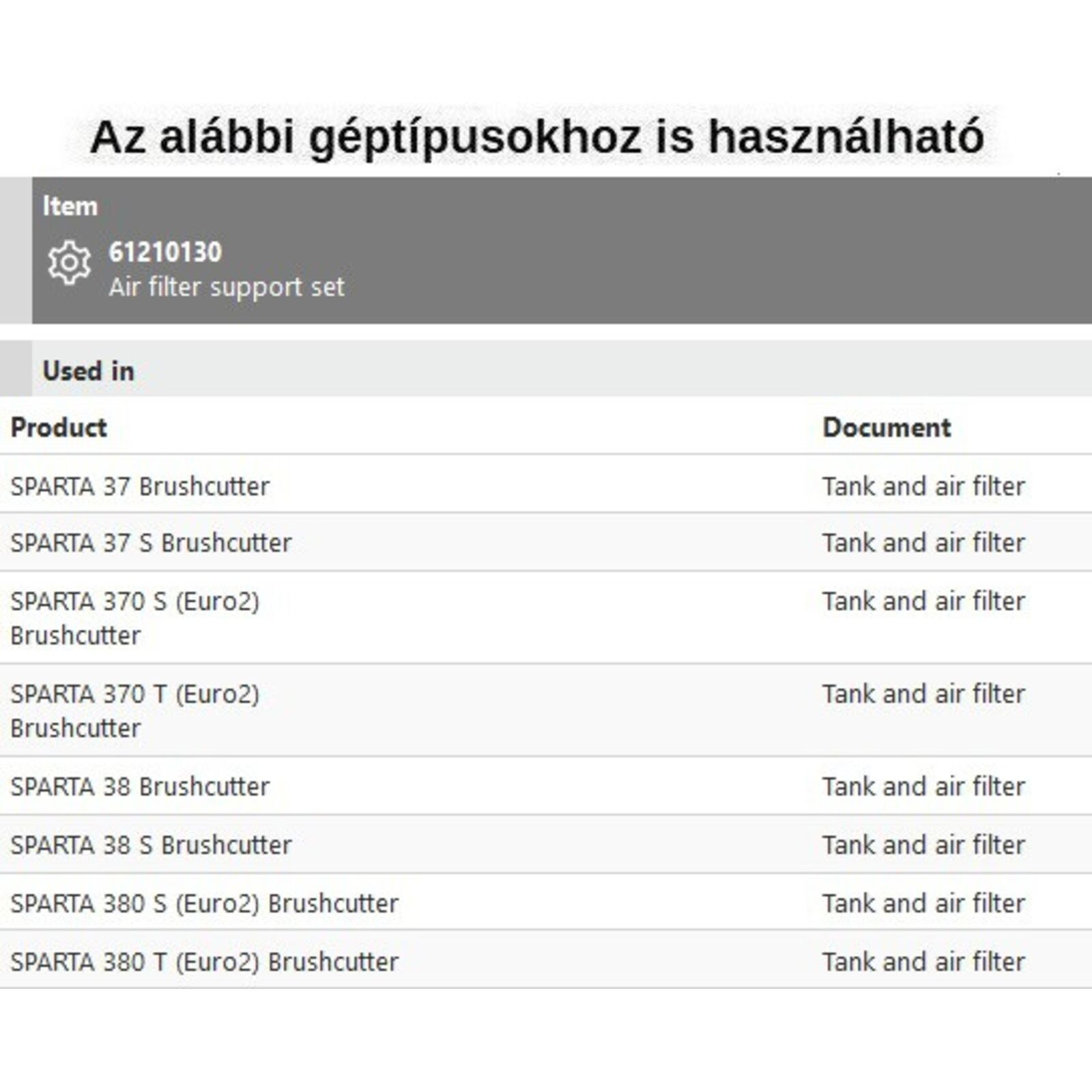1092x1092 pixels.
Task: Open the SPARTA 37 S Brushcutter product
Action: [151, 543]
